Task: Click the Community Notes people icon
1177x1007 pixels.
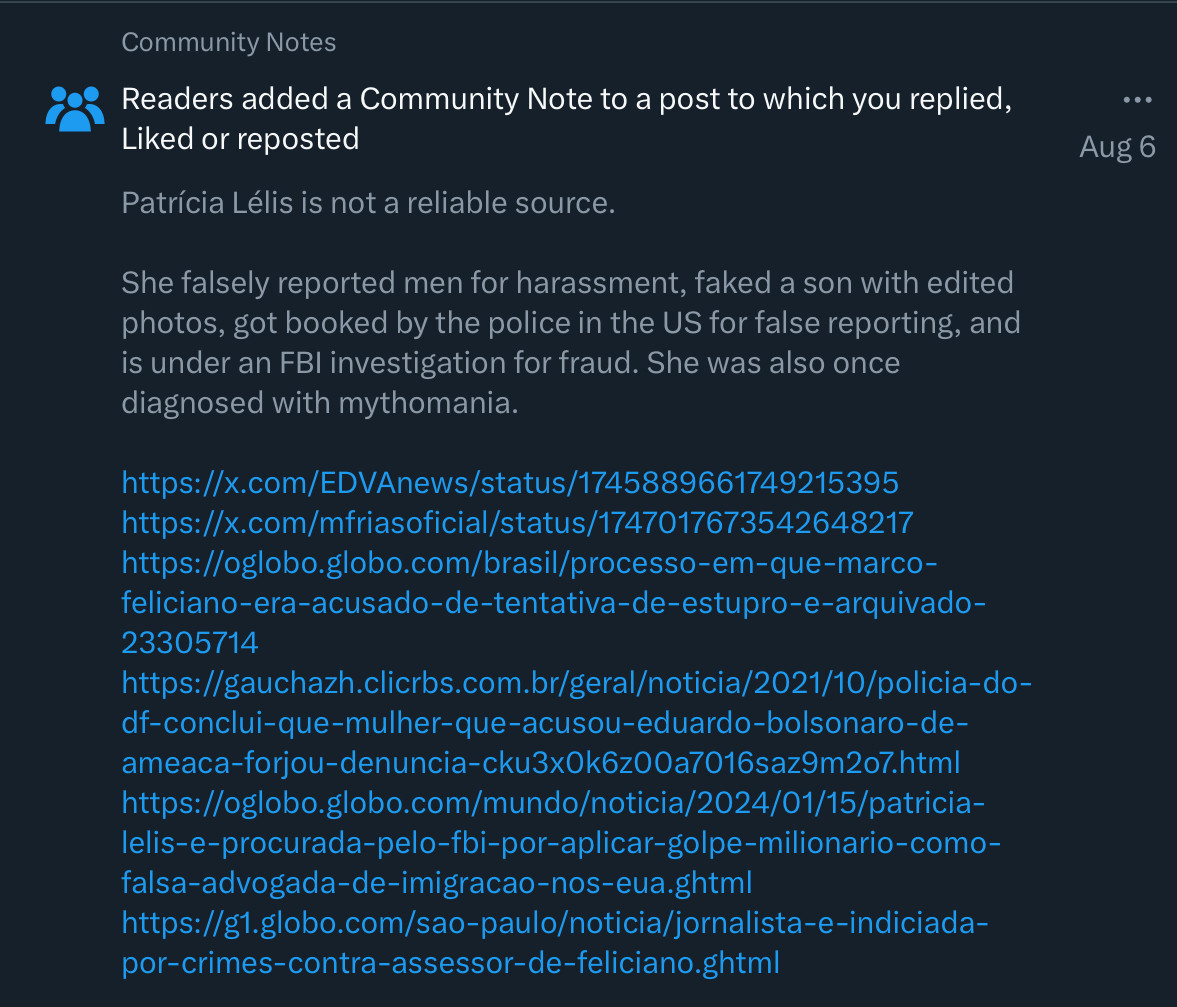Action: point(75,108)
